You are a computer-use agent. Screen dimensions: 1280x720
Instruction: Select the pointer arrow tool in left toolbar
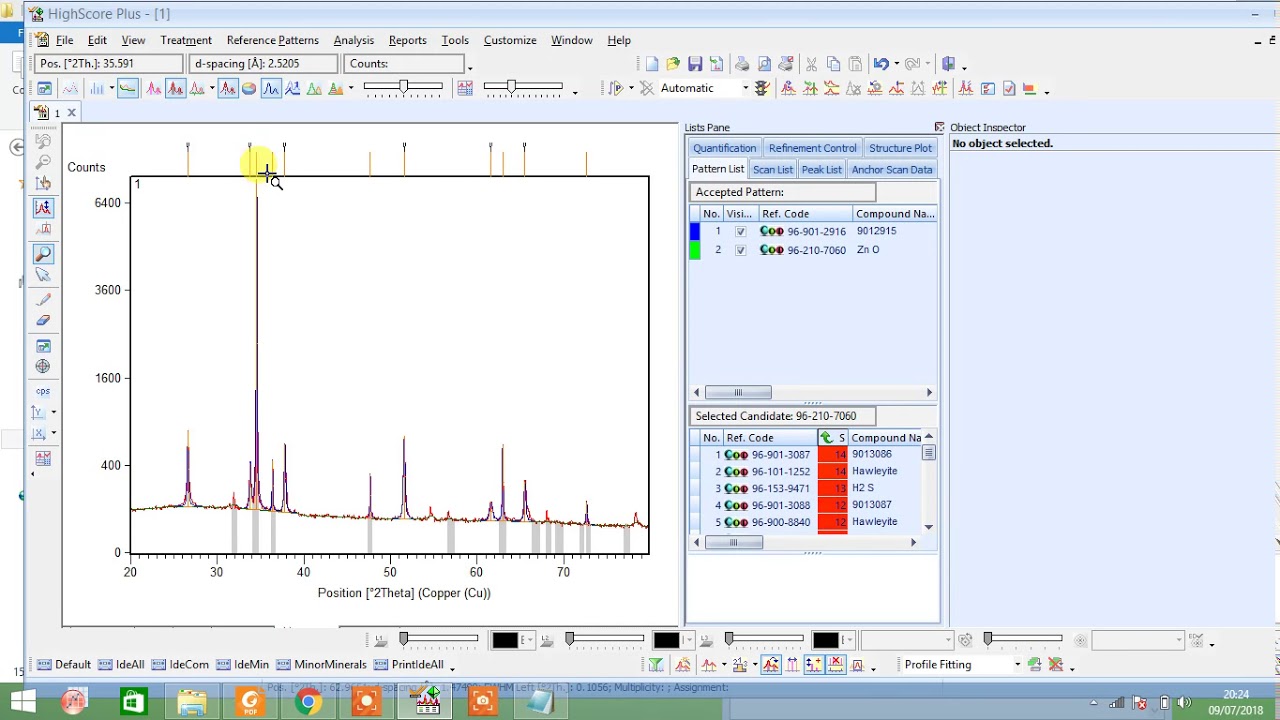[43, 275]
